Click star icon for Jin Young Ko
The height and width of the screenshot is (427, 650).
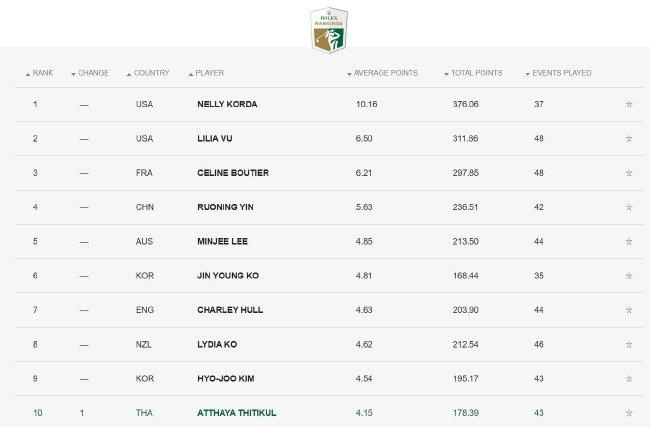629,276
